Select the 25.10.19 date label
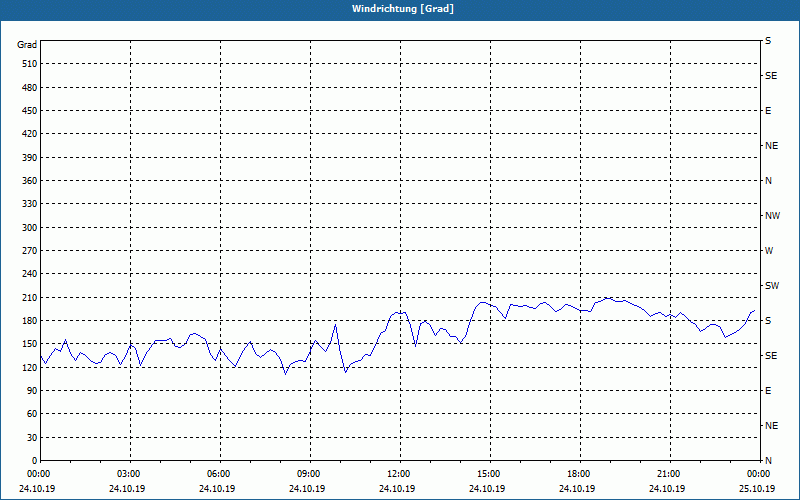The height and width of the screenshot is (500, 800). (757, 488)
